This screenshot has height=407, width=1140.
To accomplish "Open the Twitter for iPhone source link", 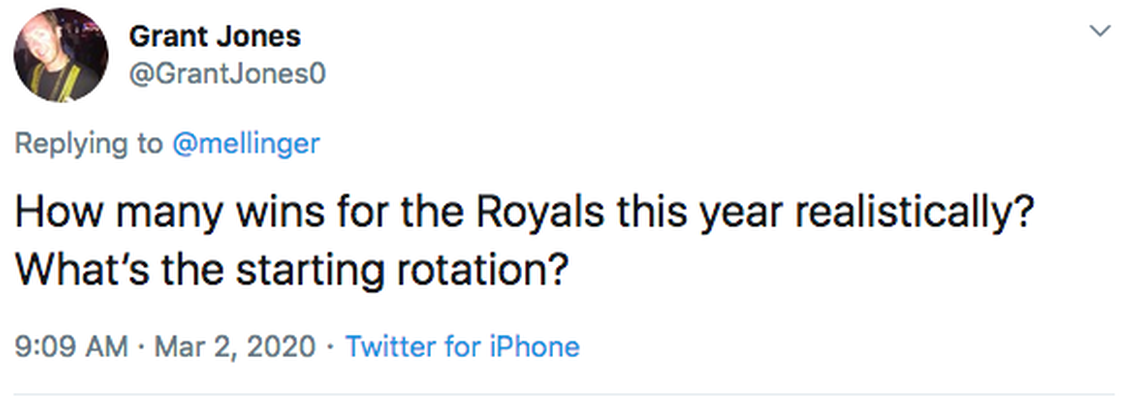I will (x=462, y=347).
